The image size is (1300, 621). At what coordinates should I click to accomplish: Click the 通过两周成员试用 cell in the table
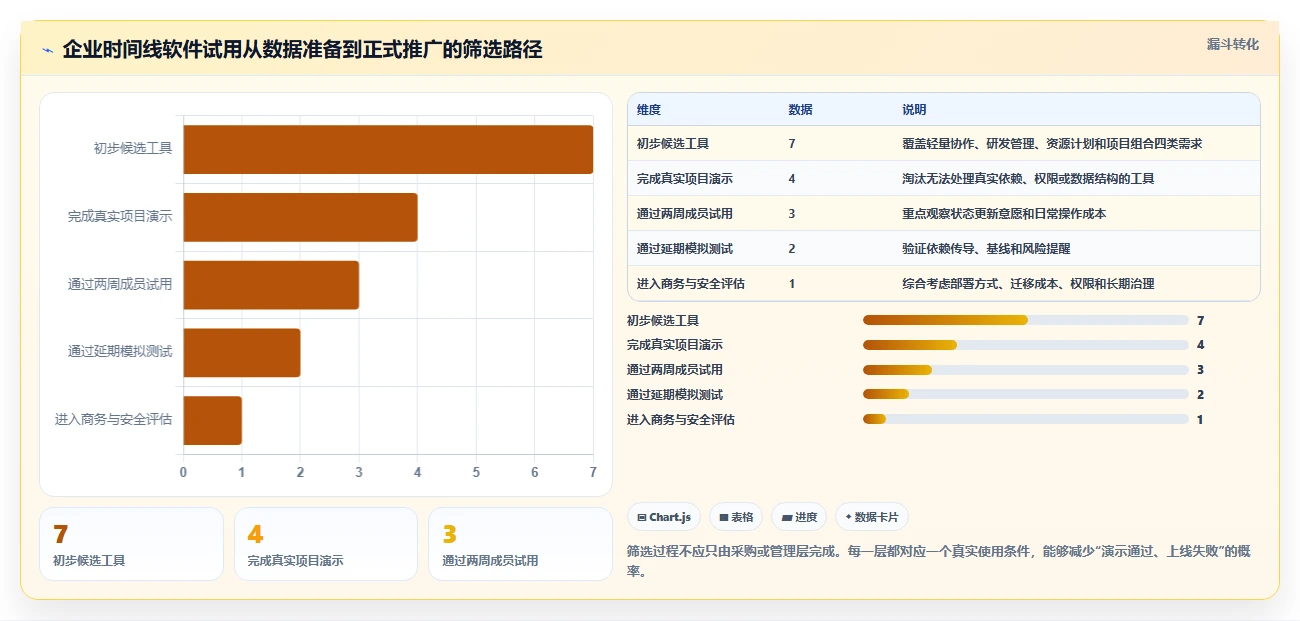685,214
